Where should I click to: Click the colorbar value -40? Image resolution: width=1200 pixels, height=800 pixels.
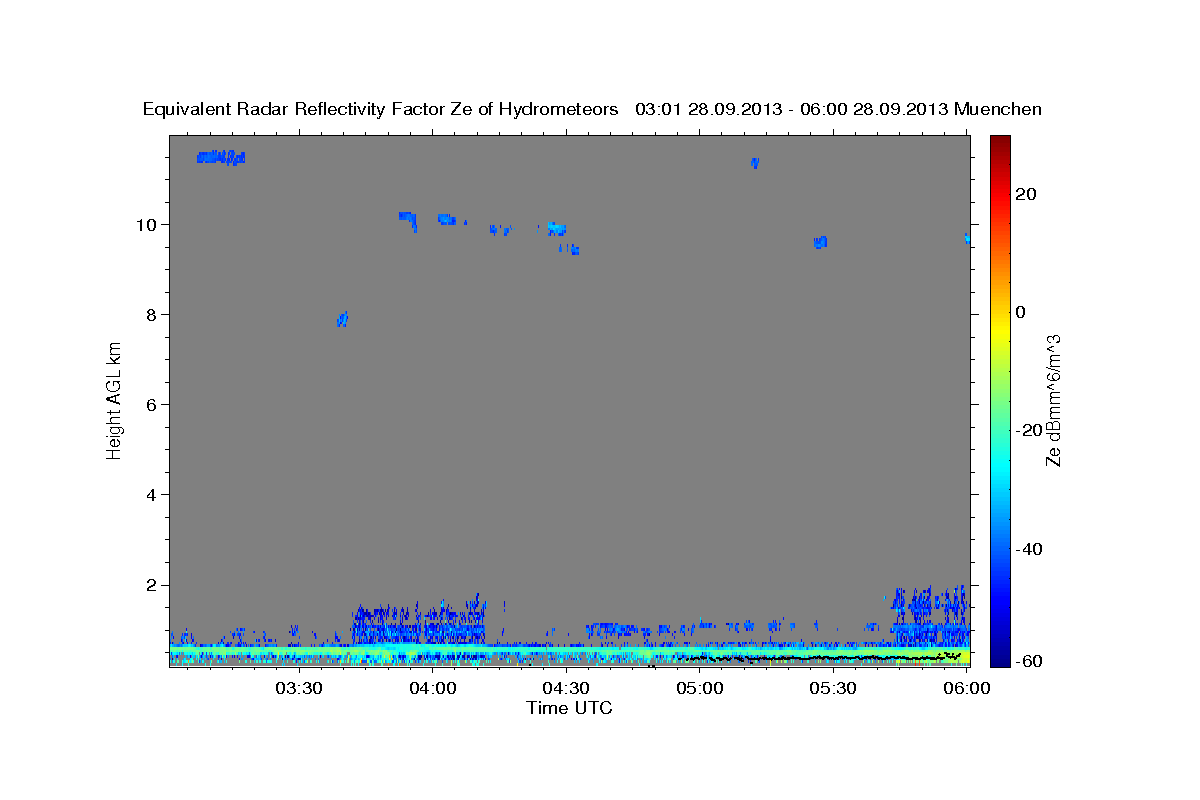pyautogui.click(x=1028, y=549)
